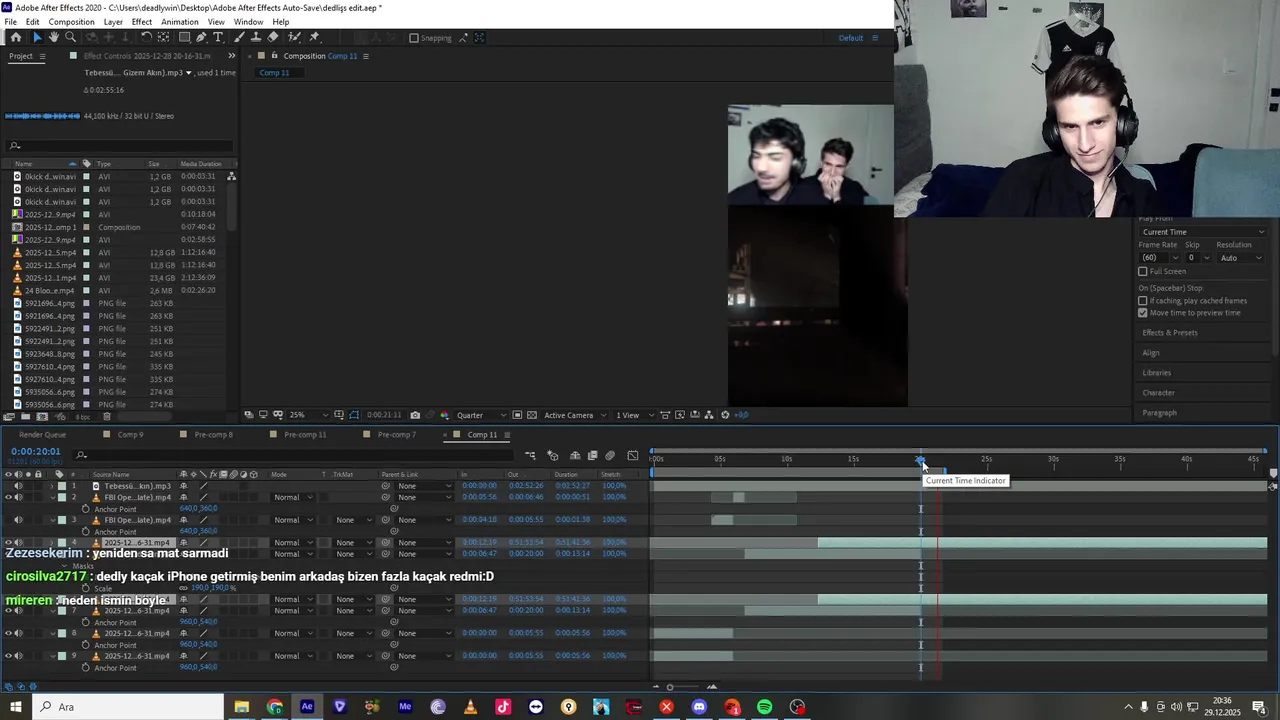
Task: Click the Comp 11 breadcrumb link
Action: coord(274,73)
